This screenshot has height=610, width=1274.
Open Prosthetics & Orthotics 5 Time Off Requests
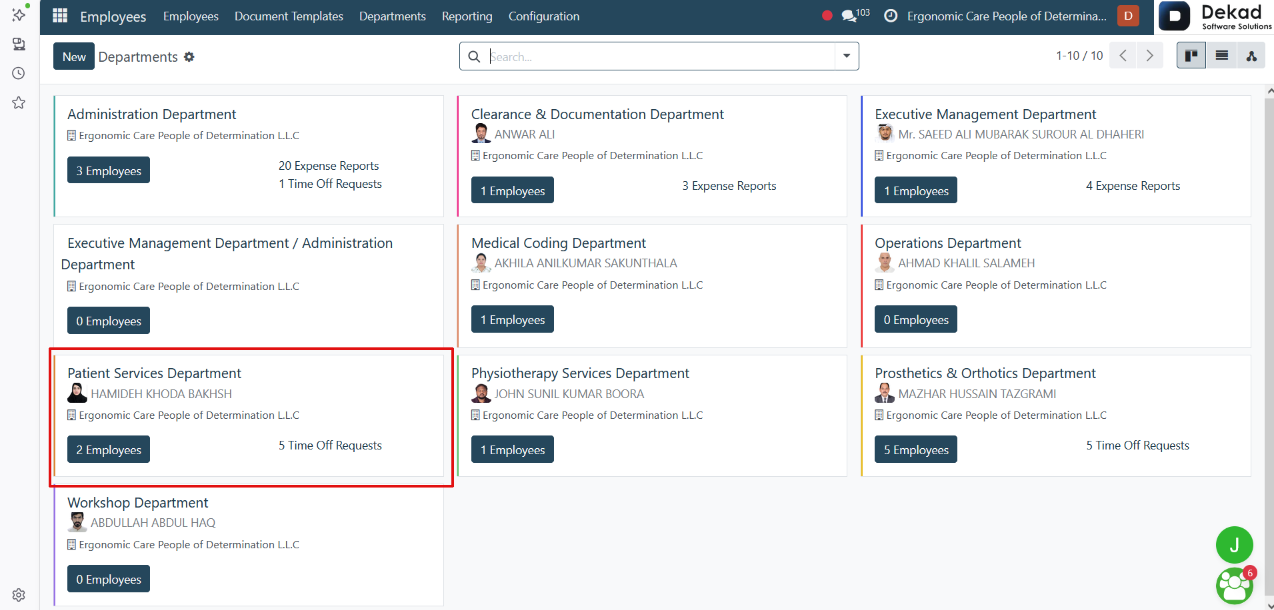1138,446
